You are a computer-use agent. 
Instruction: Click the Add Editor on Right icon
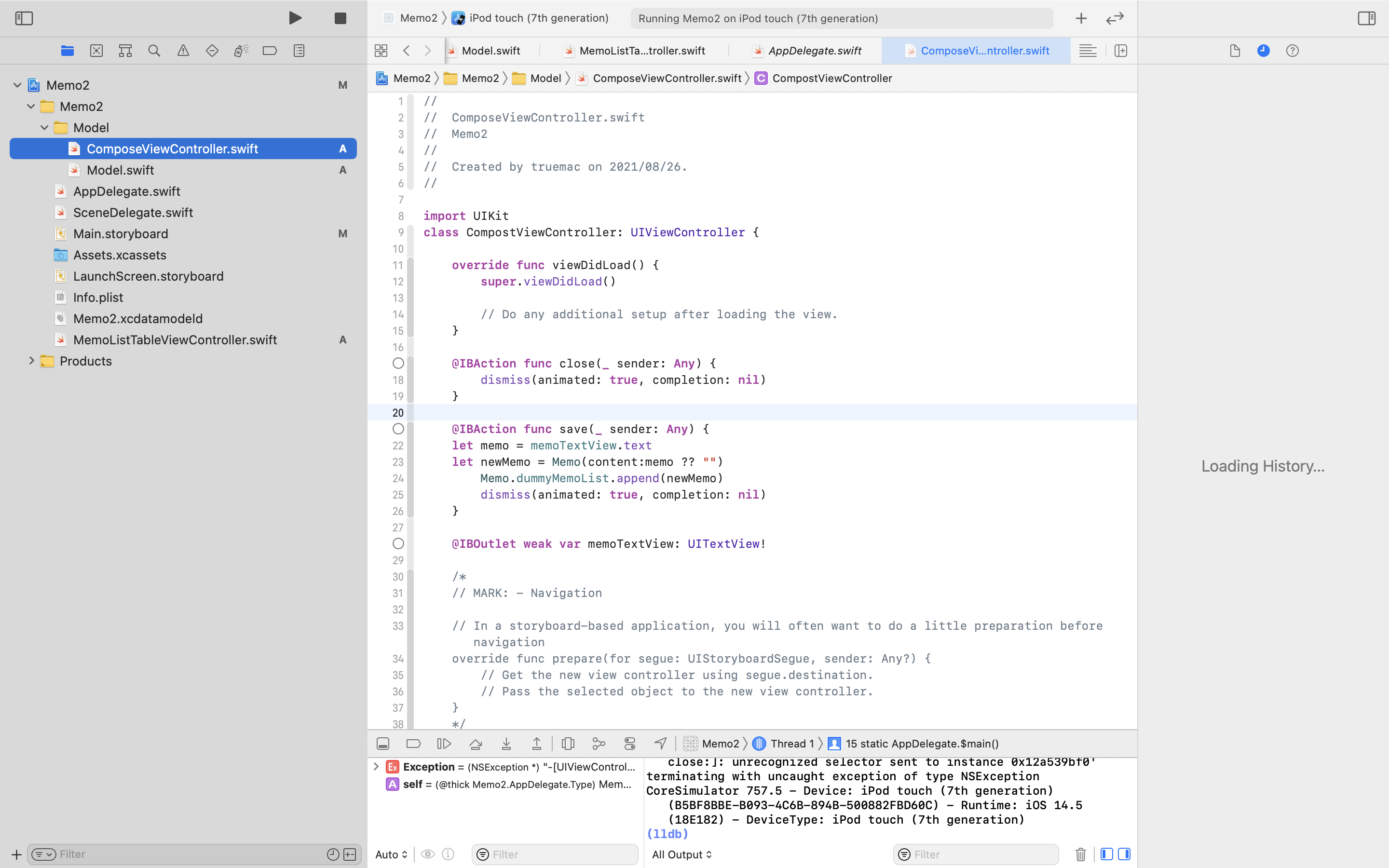[1120, 51]
